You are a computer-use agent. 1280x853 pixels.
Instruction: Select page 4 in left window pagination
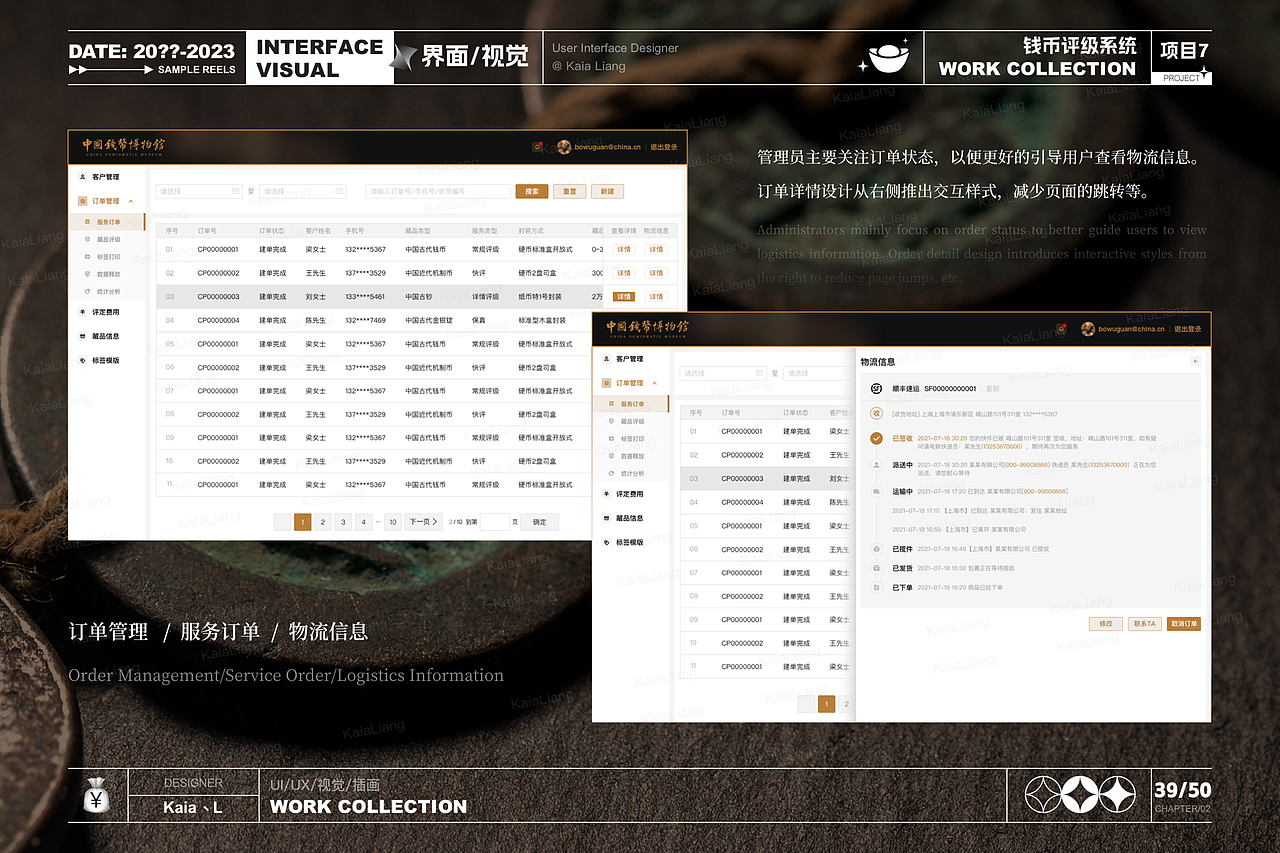click(x=364, y=522)
